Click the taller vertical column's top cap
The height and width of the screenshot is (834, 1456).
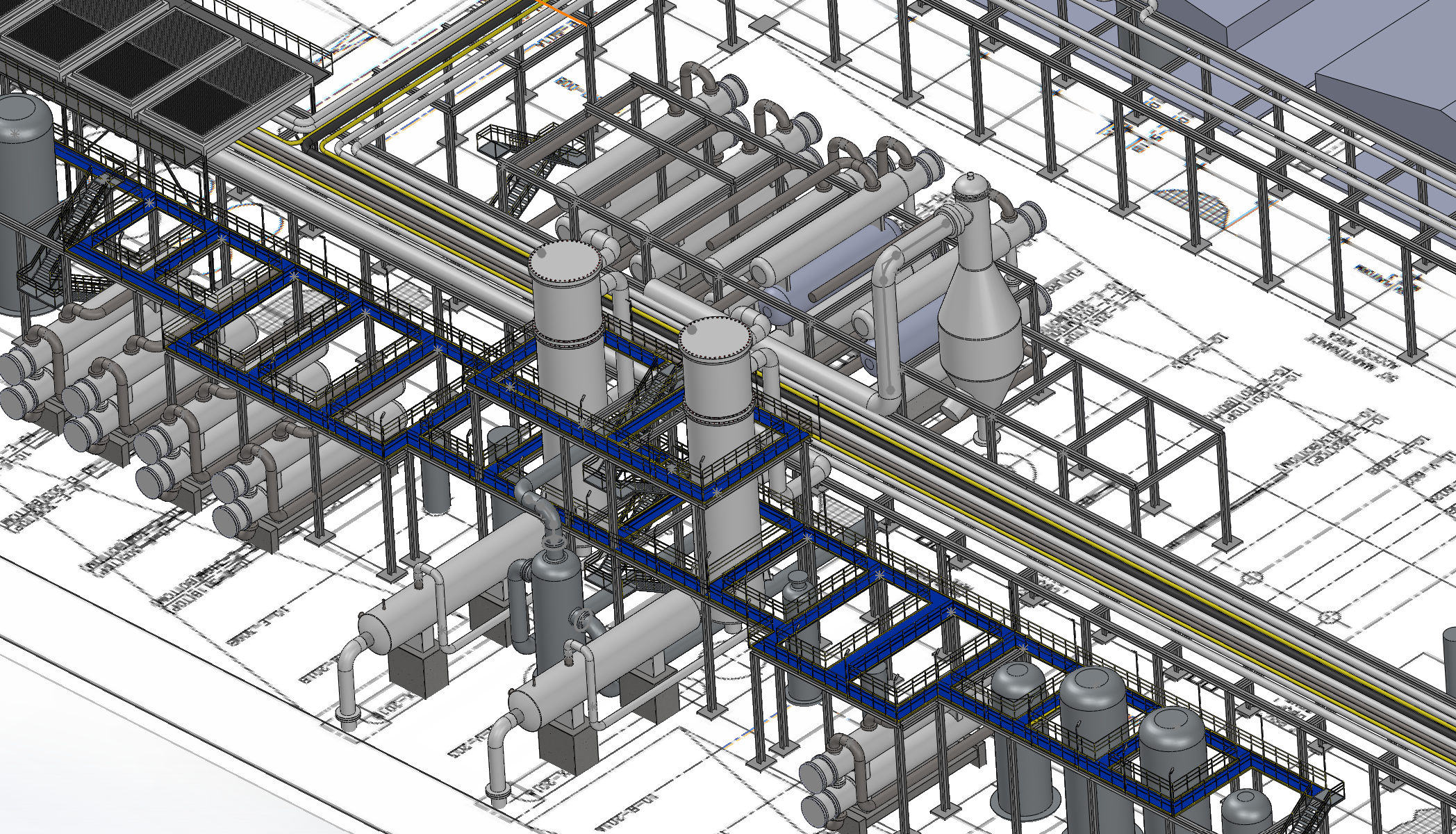tap(564, 261)
